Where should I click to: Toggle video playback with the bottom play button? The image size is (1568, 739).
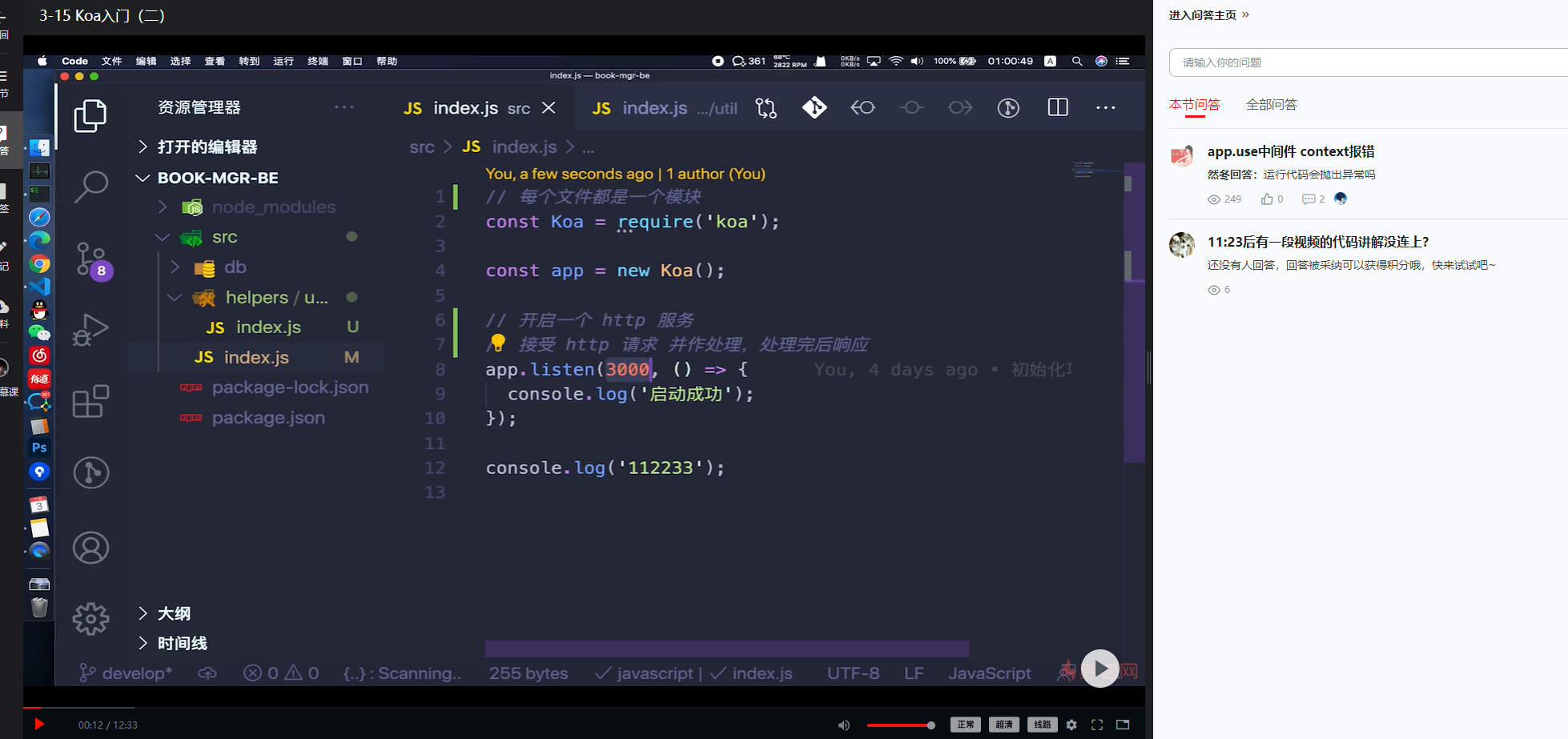38,725
